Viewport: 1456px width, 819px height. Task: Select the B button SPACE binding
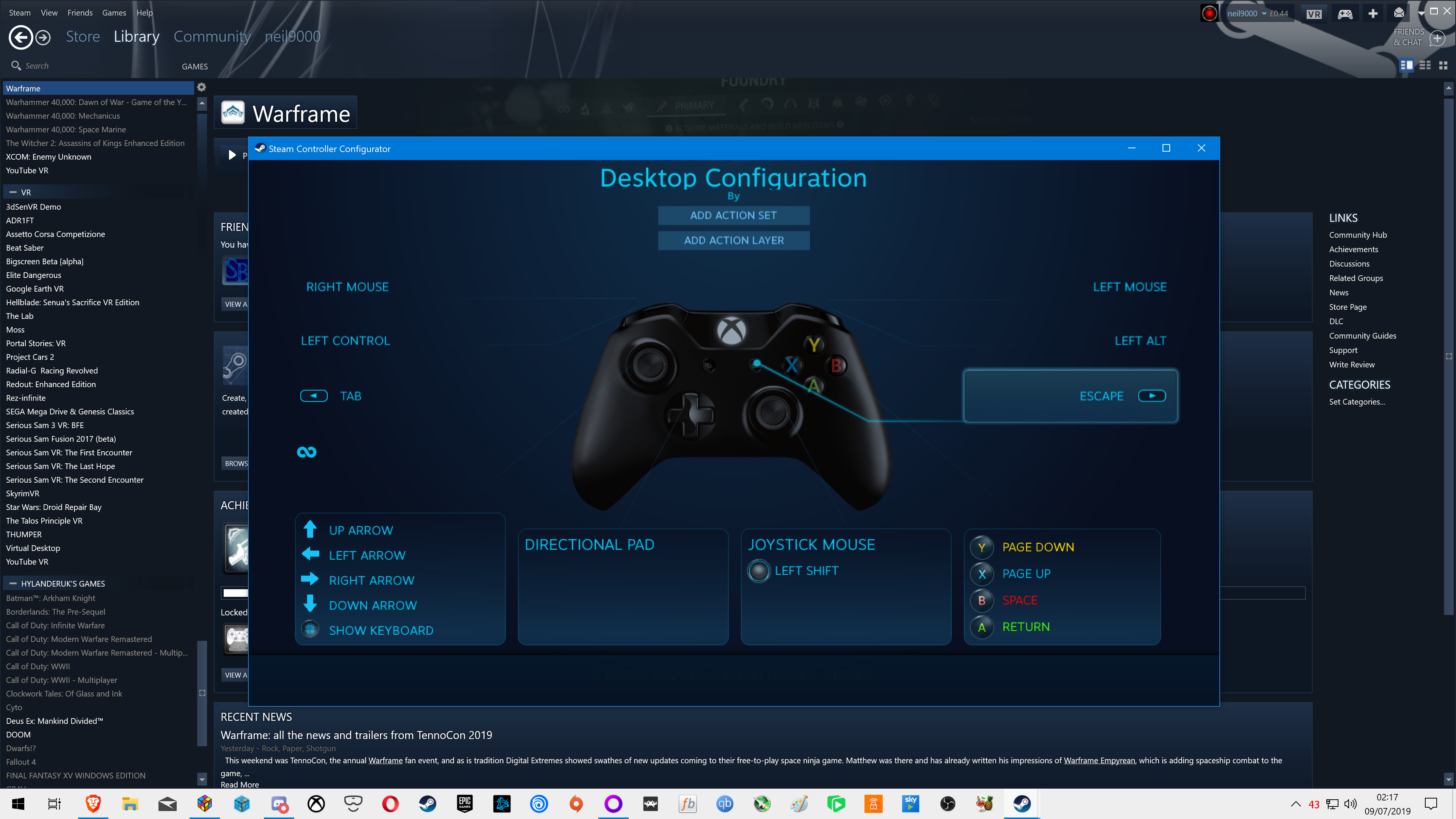point(1004,600)
